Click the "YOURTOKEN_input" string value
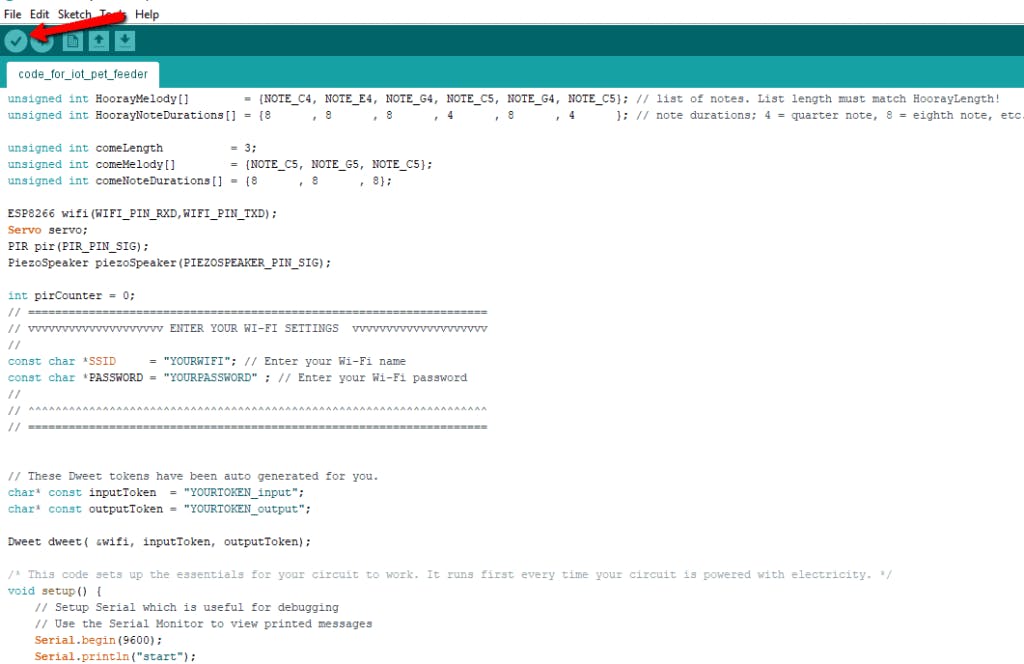The width and height of the screenshot is (1024, 664). (240, 493)
